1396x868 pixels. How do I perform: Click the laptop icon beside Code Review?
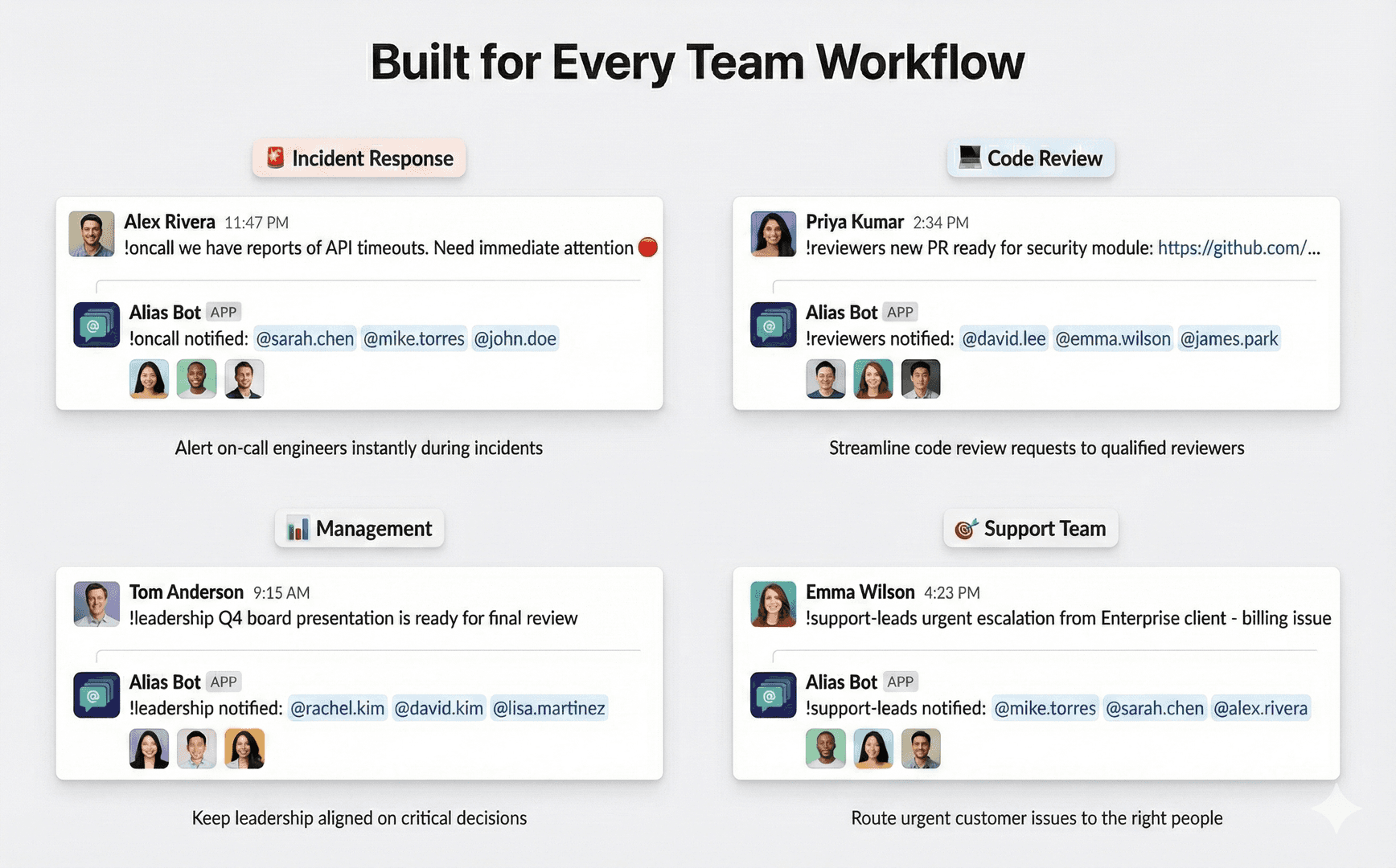tap(970, 158)
